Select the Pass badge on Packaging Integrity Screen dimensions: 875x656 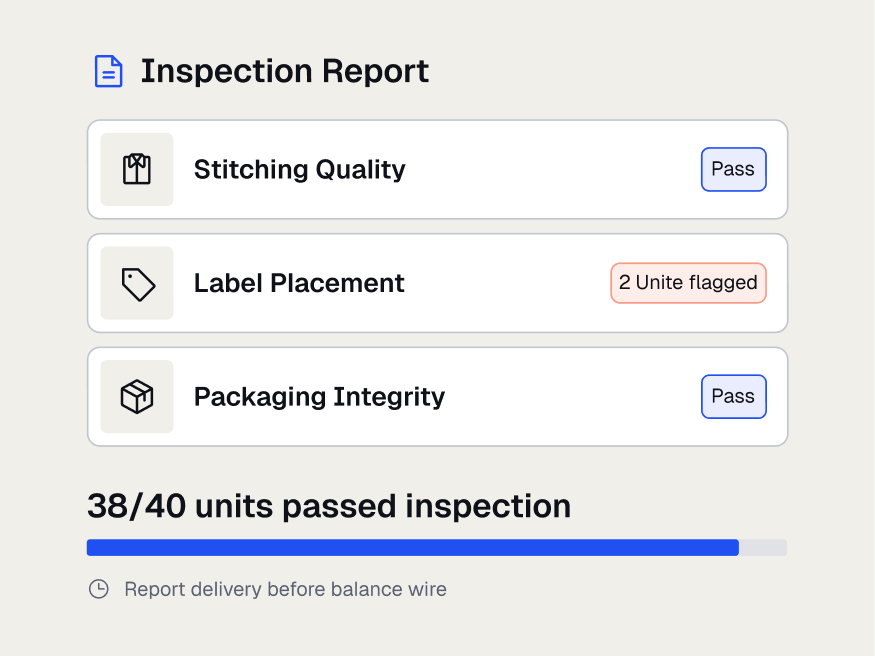(733, 397)
